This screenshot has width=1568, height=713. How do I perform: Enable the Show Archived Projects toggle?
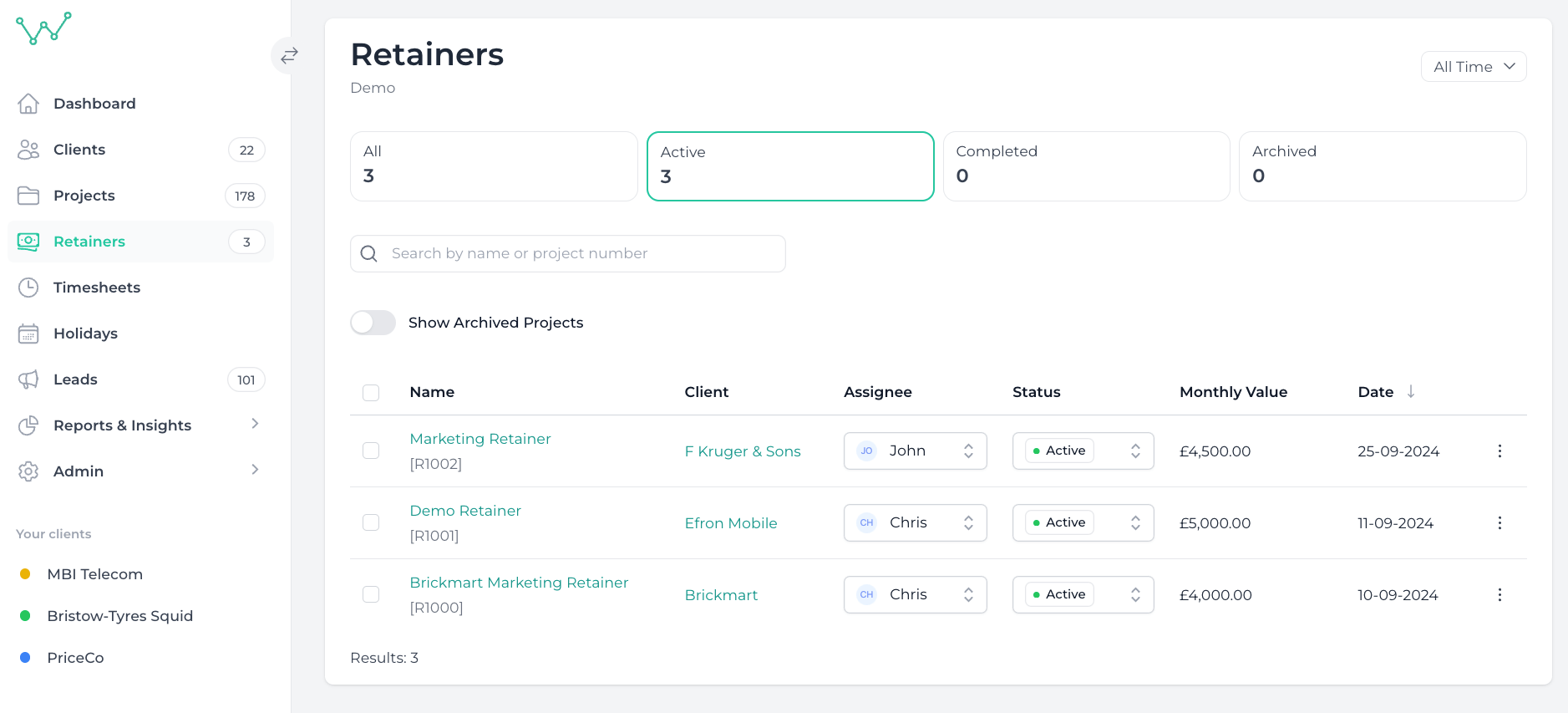point(373,323)
